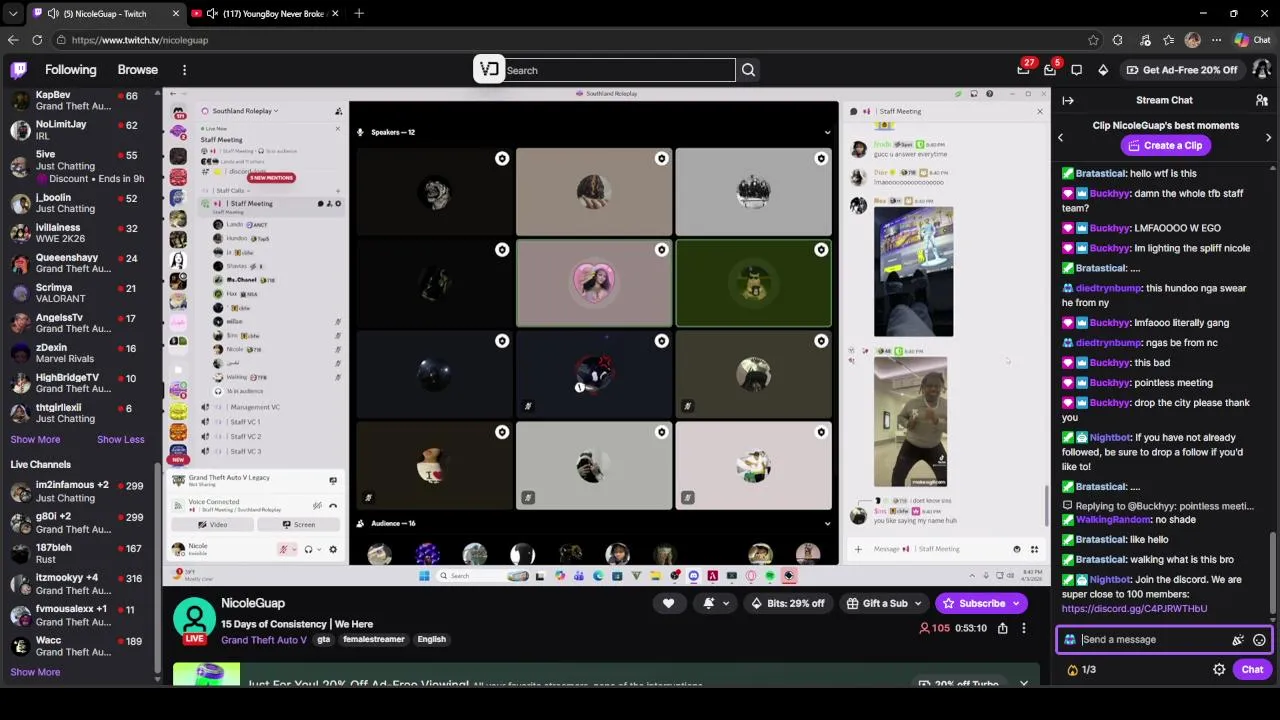Open the Bits cheer icon in chat input
Image resolution: width=1280 pixels, height=720 pixels.
click(x=1238, y=640)
